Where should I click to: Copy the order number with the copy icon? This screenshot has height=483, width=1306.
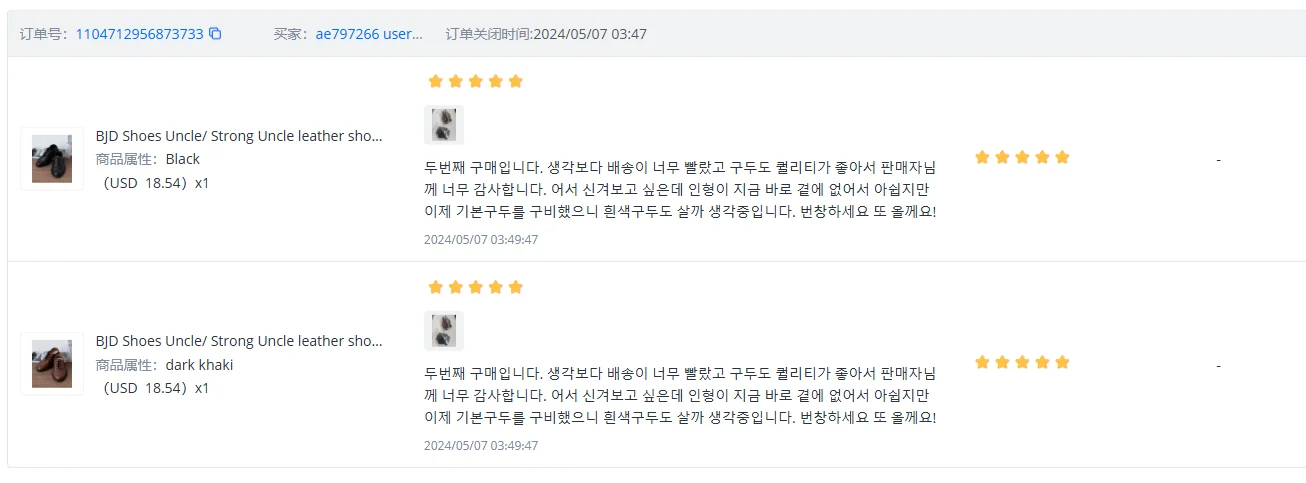(215, 34)
